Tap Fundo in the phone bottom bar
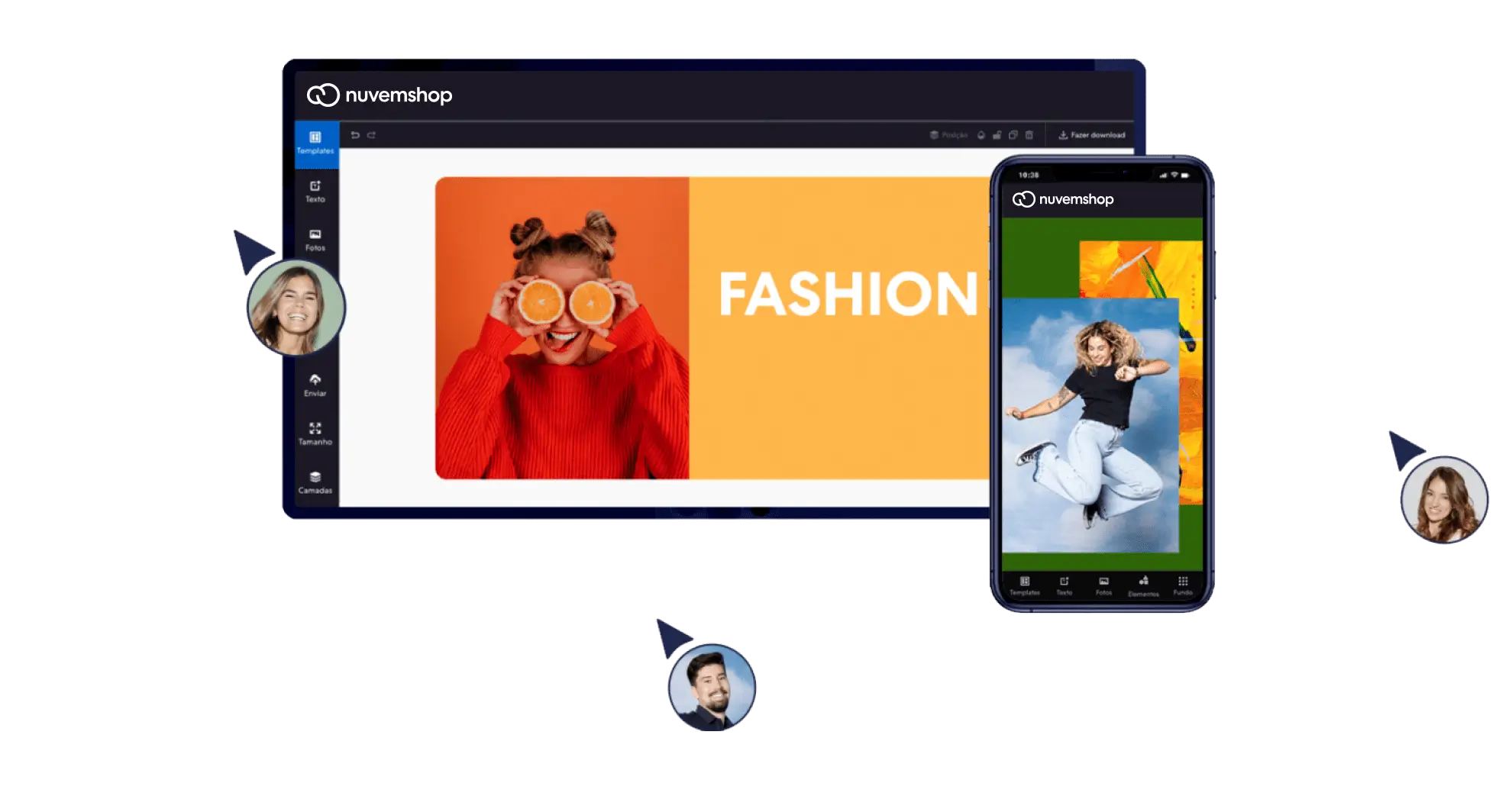This screenshot has width=1512, height=809. tap(1183, 586)
